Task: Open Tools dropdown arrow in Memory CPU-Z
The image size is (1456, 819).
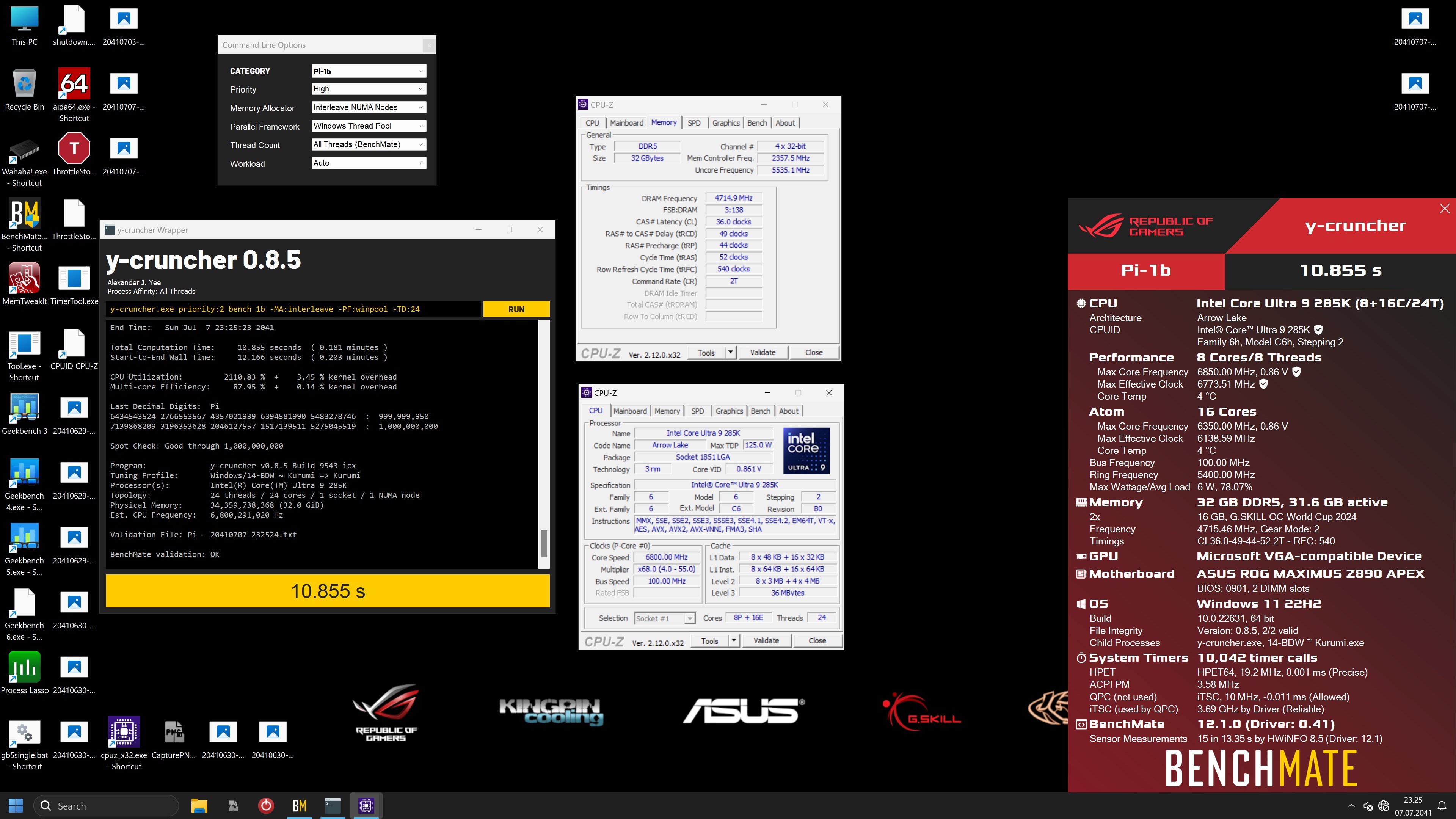Action: (x=730, y=352)
